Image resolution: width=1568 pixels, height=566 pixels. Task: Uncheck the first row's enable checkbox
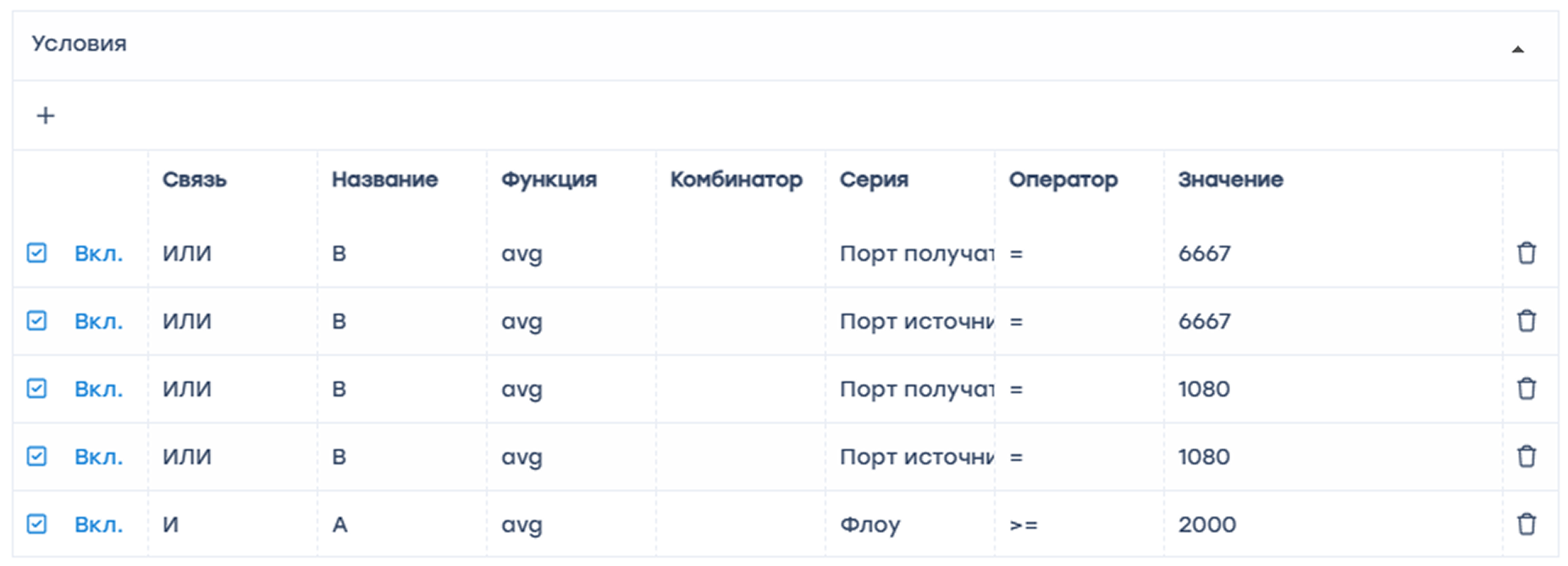point(36,253)
